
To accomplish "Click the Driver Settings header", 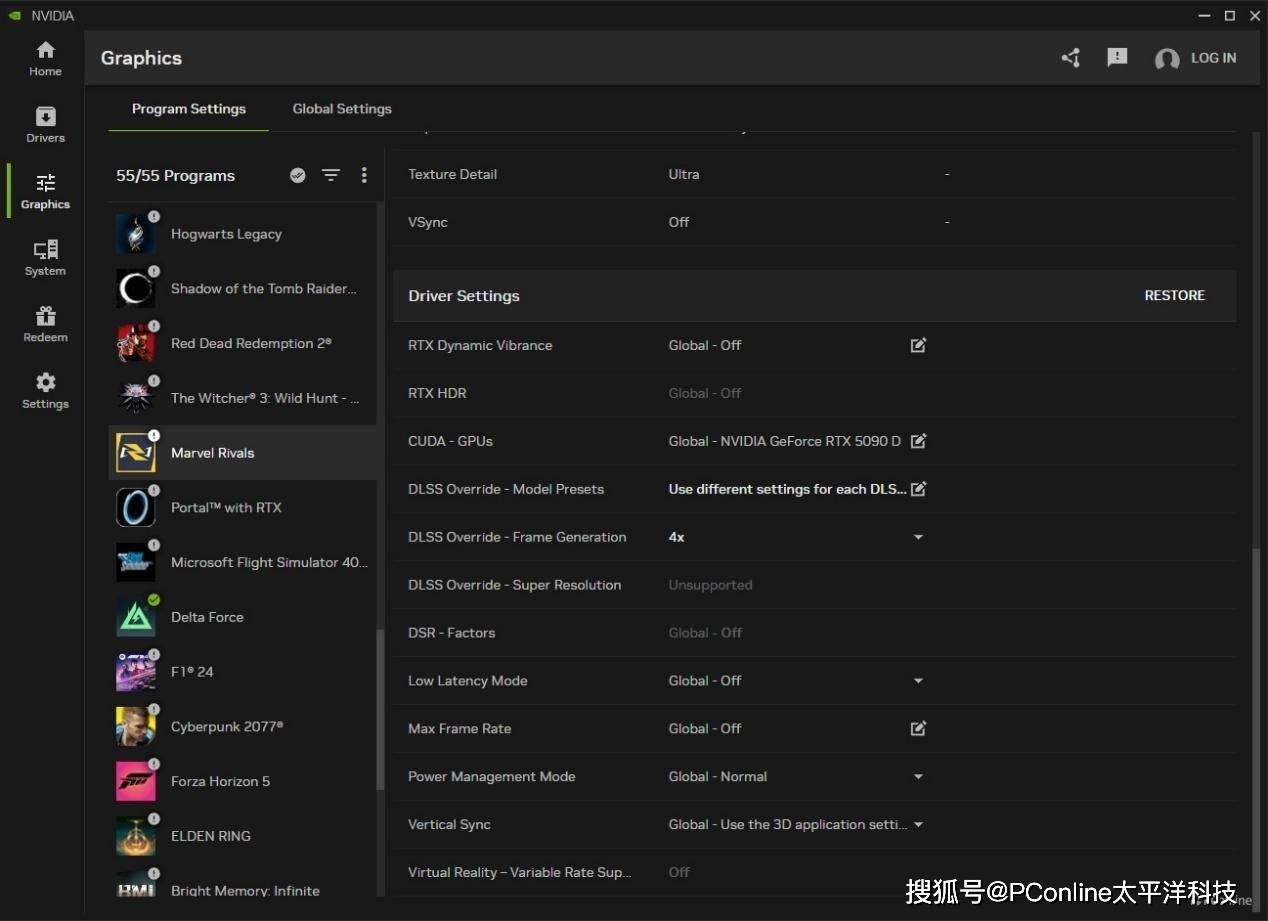I will point(464,296).
